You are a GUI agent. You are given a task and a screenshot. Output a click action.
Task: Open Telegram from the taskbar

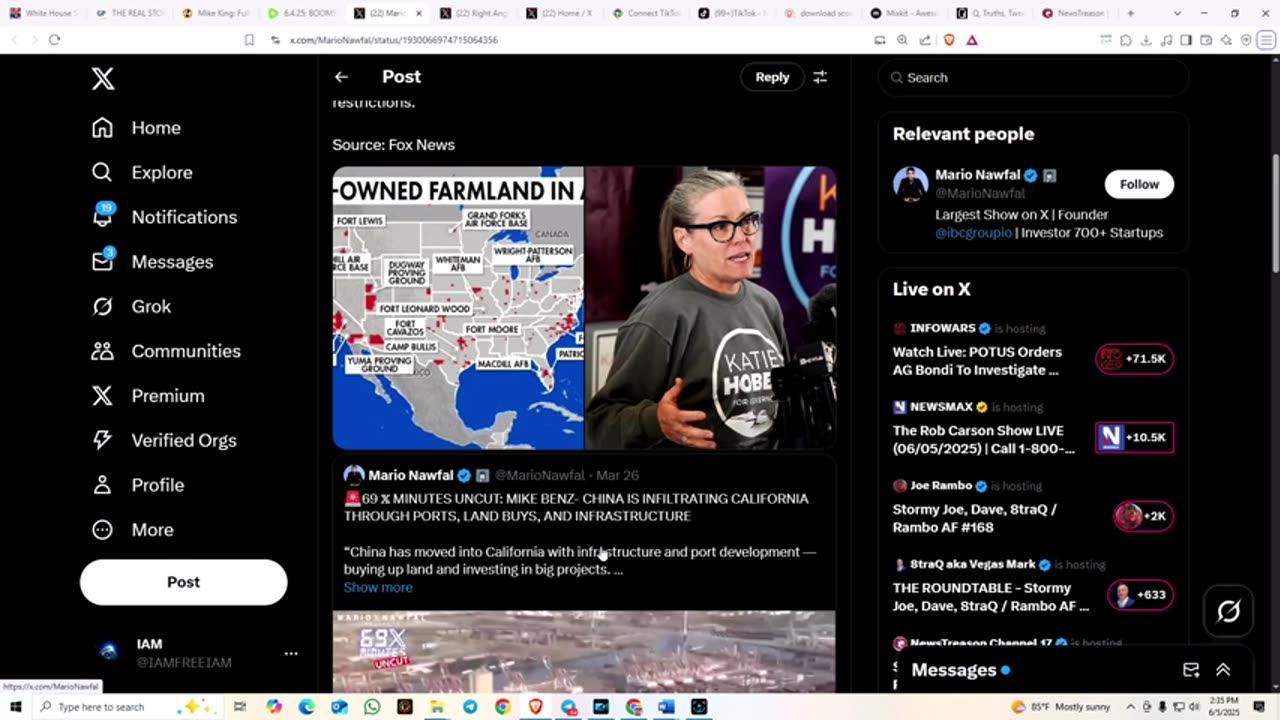click(470, 707)
